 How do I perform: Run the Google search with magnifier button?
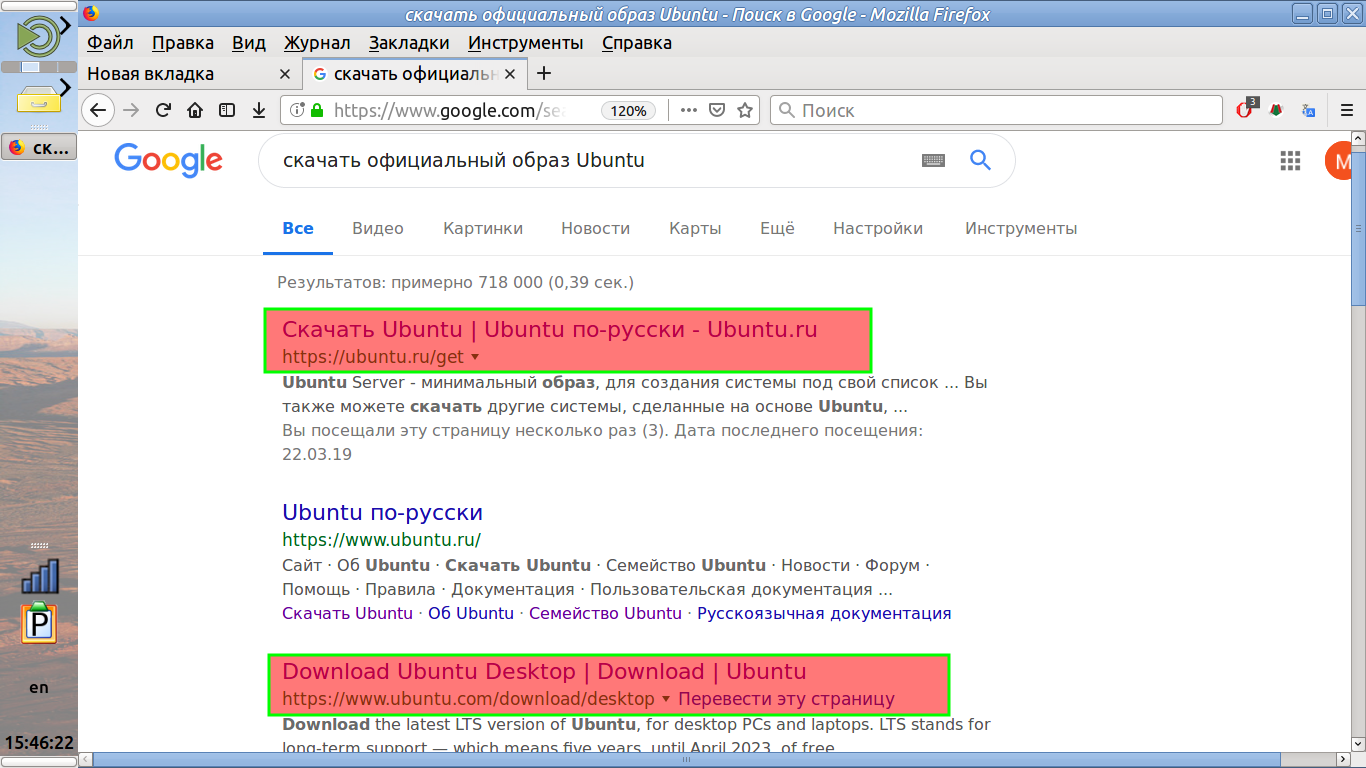click(980, 160)
